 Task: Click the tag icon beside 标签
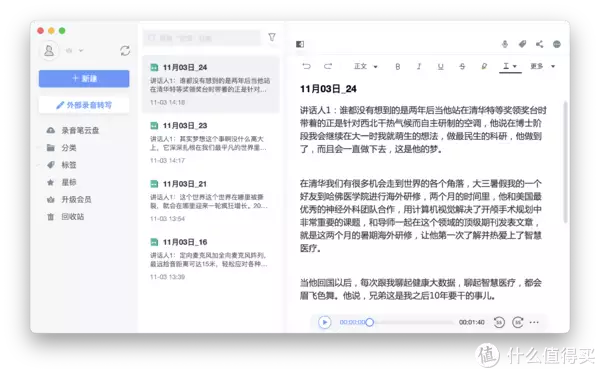51,165
